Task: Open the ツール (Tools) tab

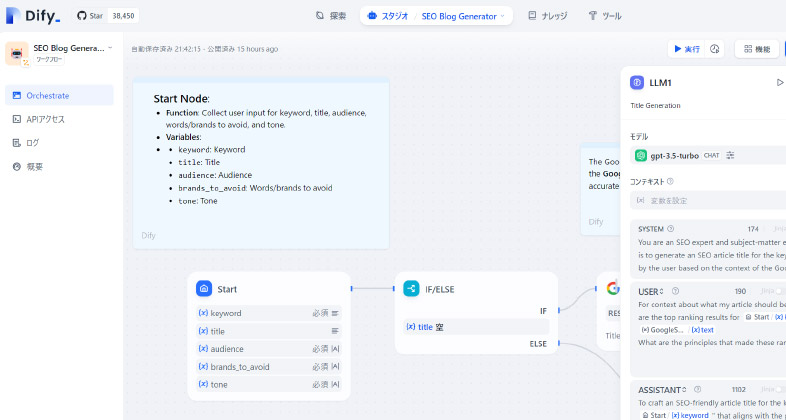Action: point(605,16)
